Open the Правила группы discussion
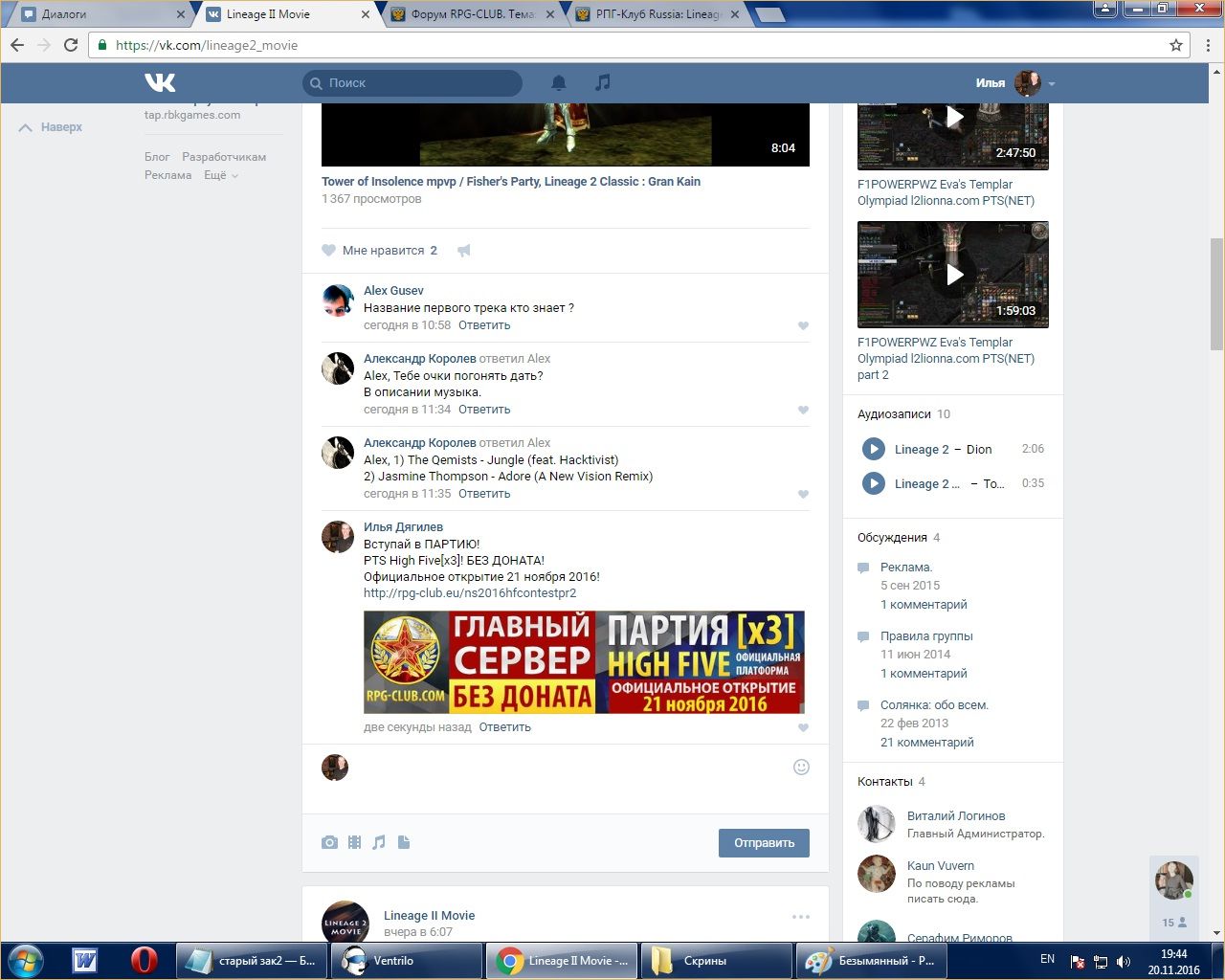This screenshot has height=980, width=1225. [926, 636]
